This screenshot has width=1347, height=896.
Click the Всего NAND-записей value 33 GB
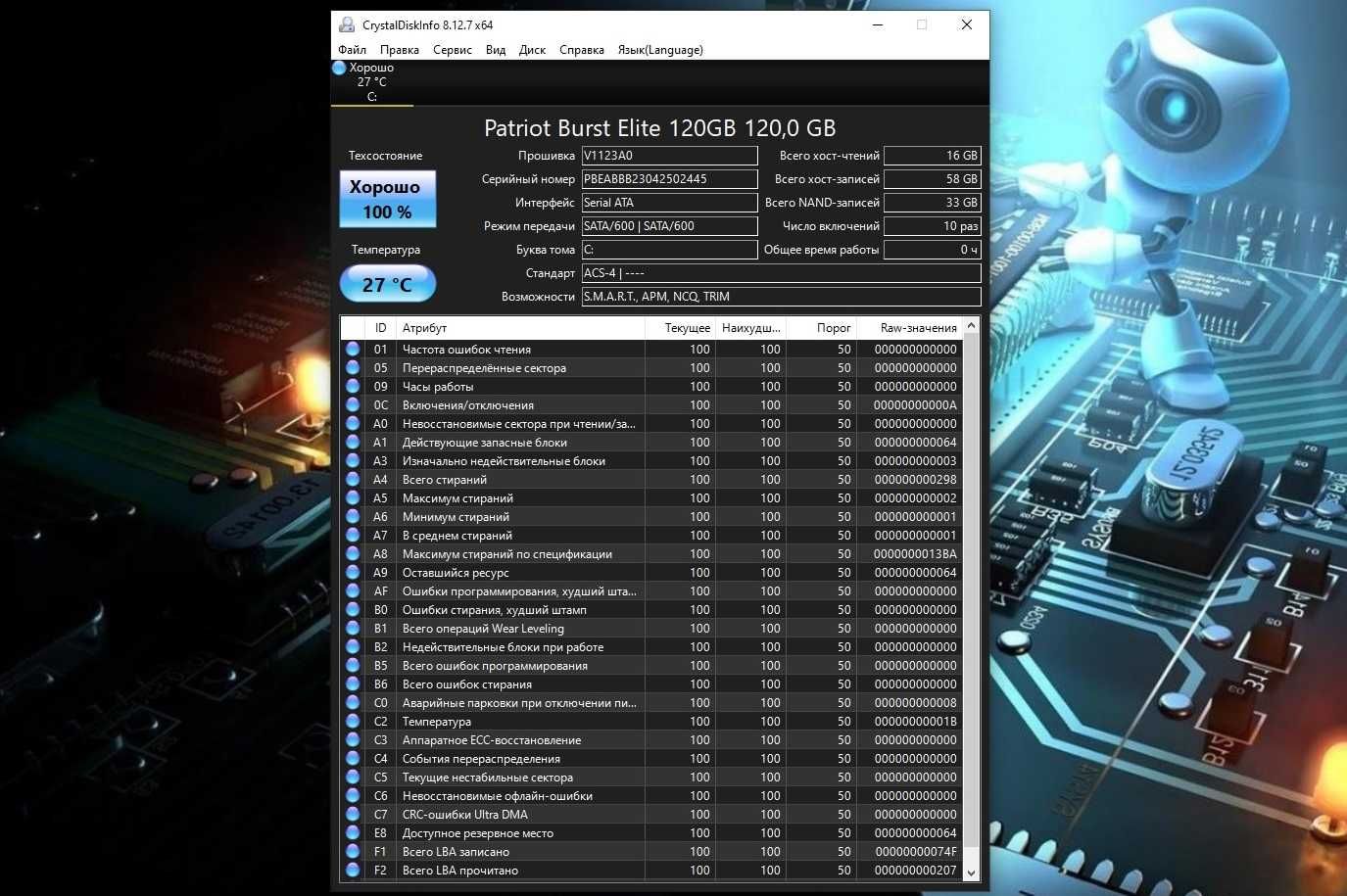coord(933,203)
